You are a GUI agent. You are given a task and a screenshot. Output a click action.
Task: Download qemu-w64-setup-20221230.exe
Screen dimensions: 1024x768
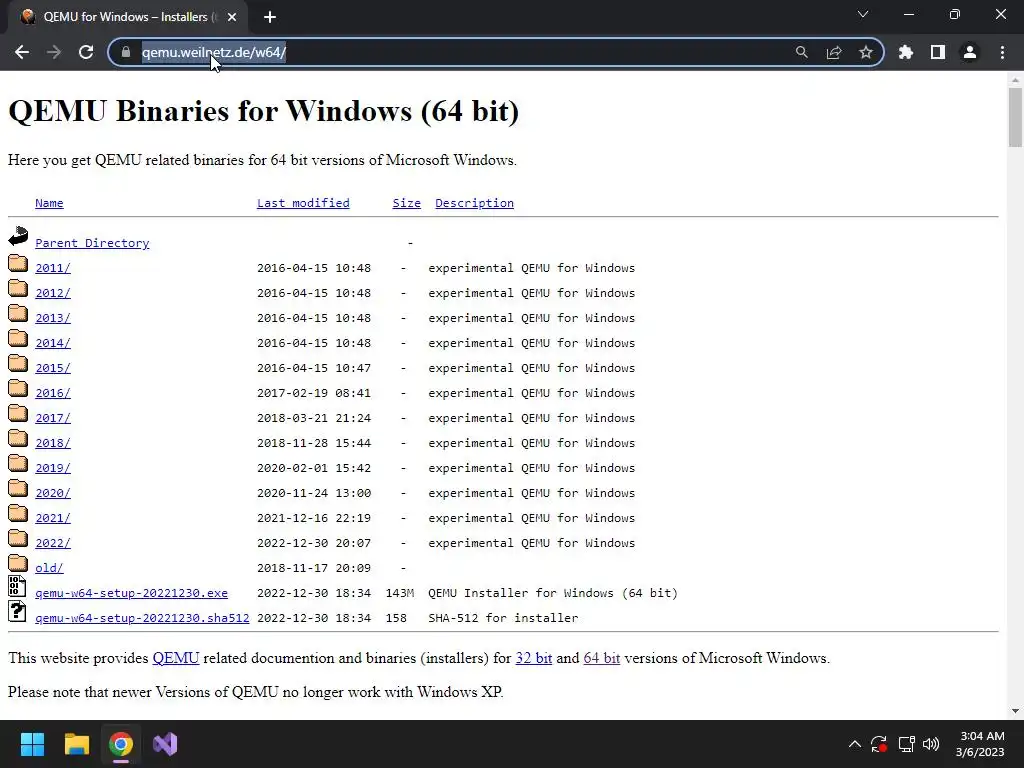(x=131, y=593)
